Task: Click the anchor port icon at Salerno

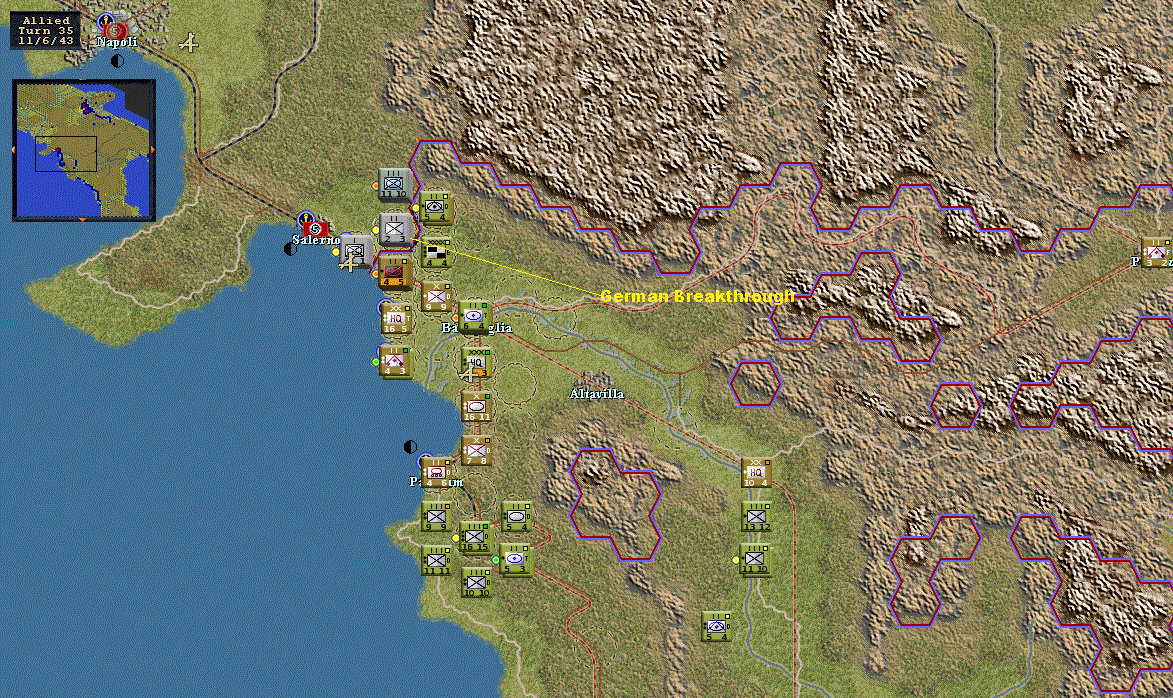Action: pos(307,218)
